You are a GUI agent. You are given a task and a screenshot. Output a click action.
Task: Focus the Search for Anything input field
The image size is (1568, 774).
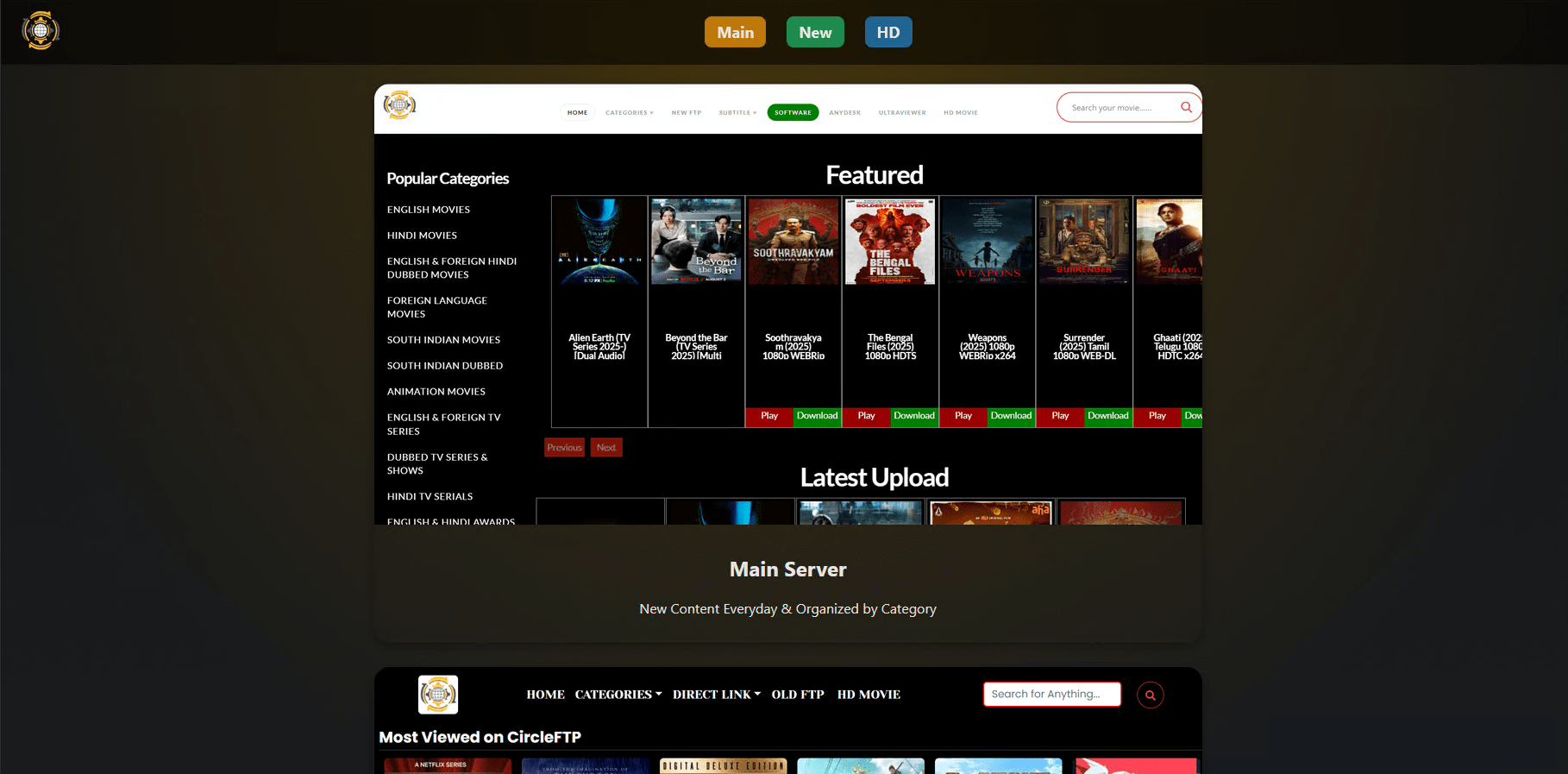click(x=1051, y=694)
